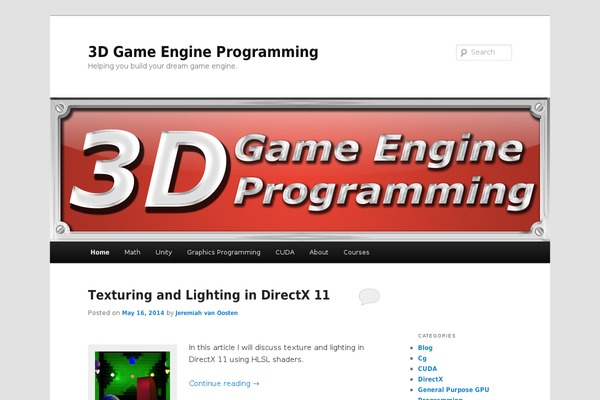Open the CUDA menu item
The height and width of the screenshot is (400, 600).
point(285,252)
